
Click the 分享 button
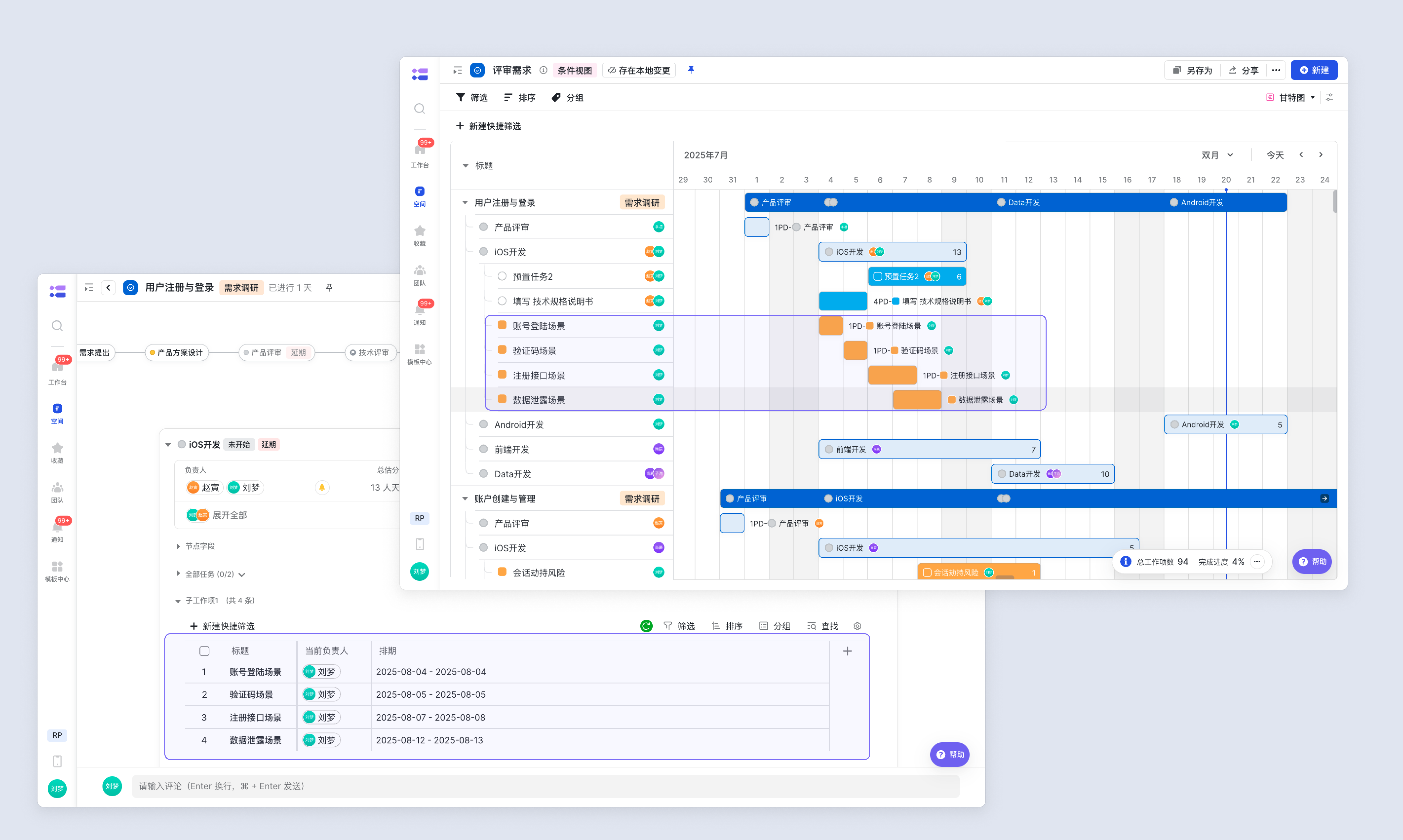point(1244,70)
